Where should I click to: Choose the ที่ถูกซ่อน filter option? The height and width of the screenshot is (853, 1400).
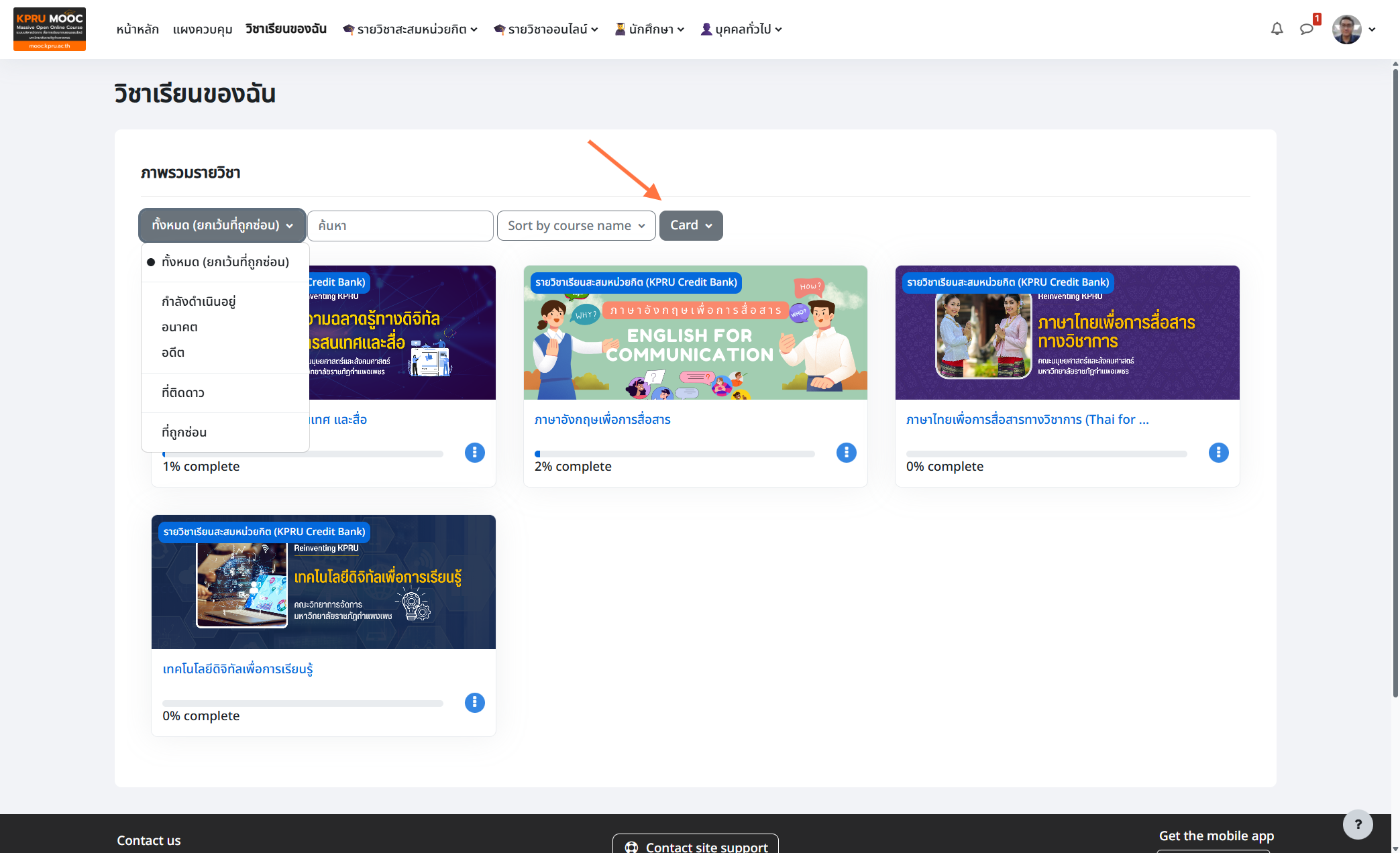point(225,433)
